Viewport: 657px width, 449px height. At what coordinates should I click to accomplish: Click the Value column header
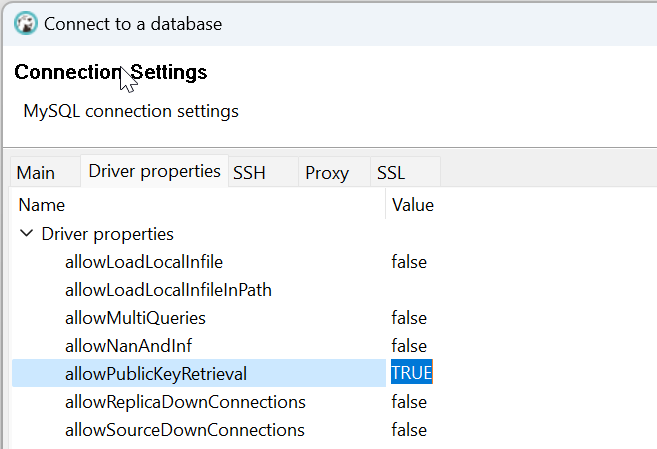click(x=413, y=205)
